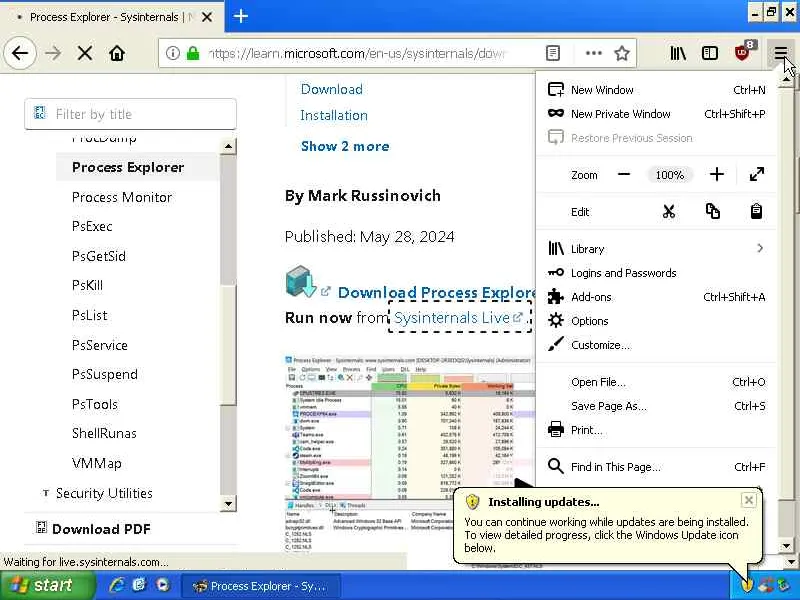Image resolution: width=800 pixels, height=600 pixels.
Task: Open the uBlock Origin shield icon
Action: (x=743, y=52)
